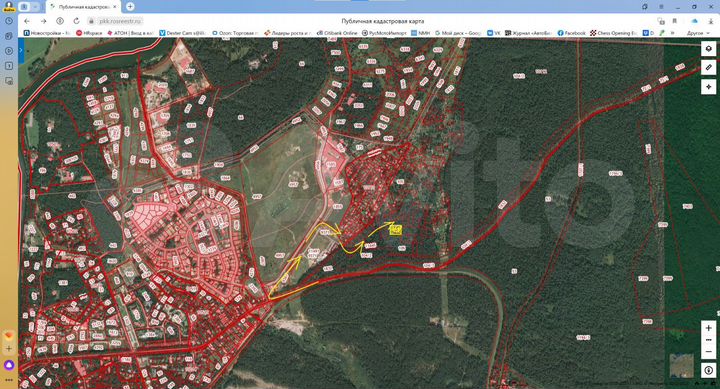The image size is (720, 389).
Task: Open the pinned tab group button
Action: pyautogui.click(x=24, y=7)
